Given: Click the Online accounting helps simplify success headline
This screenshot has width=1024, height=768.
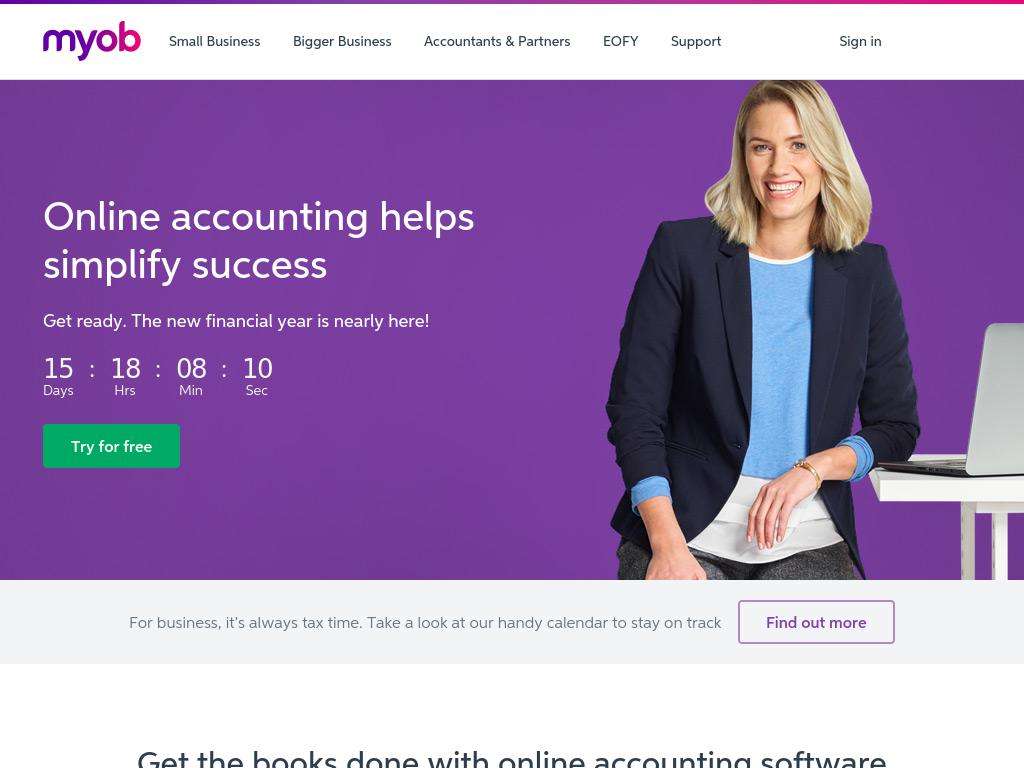Looking at the screenshot, I should (259, 240).
